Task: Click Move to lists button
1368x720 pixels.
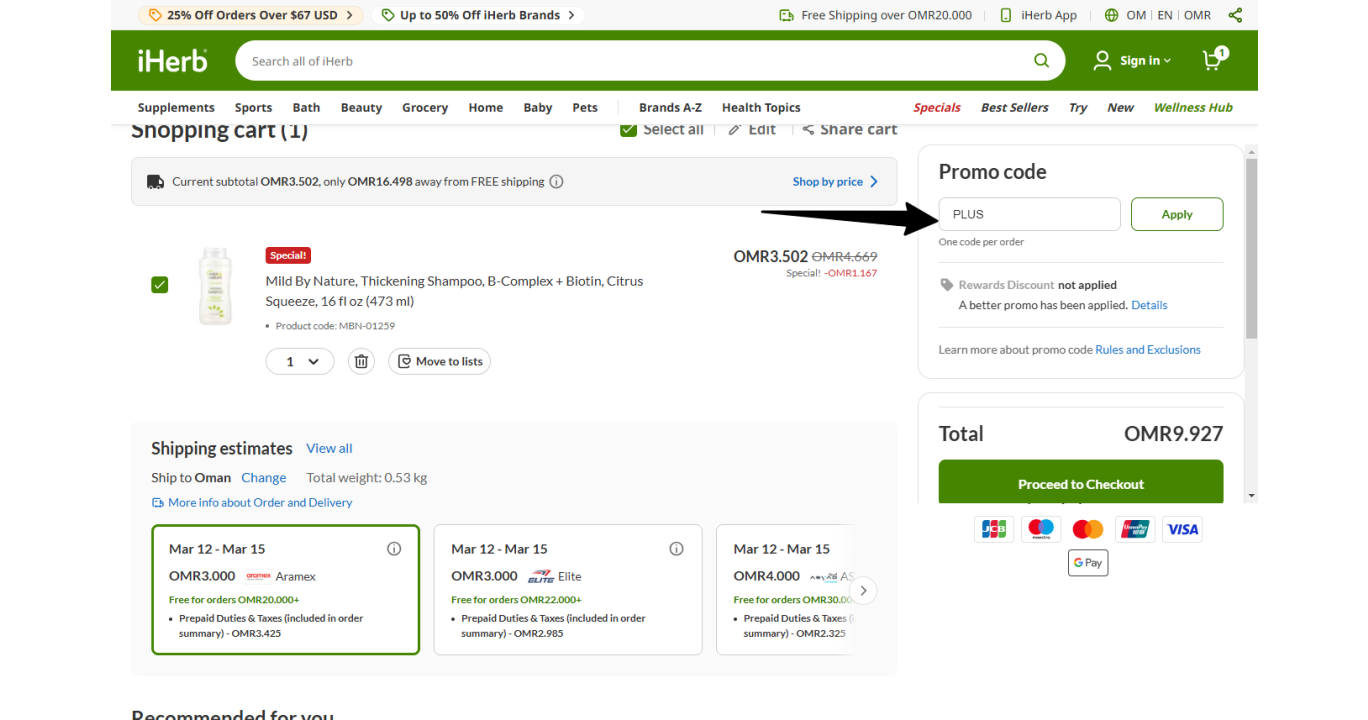Action: click(439, 362)
